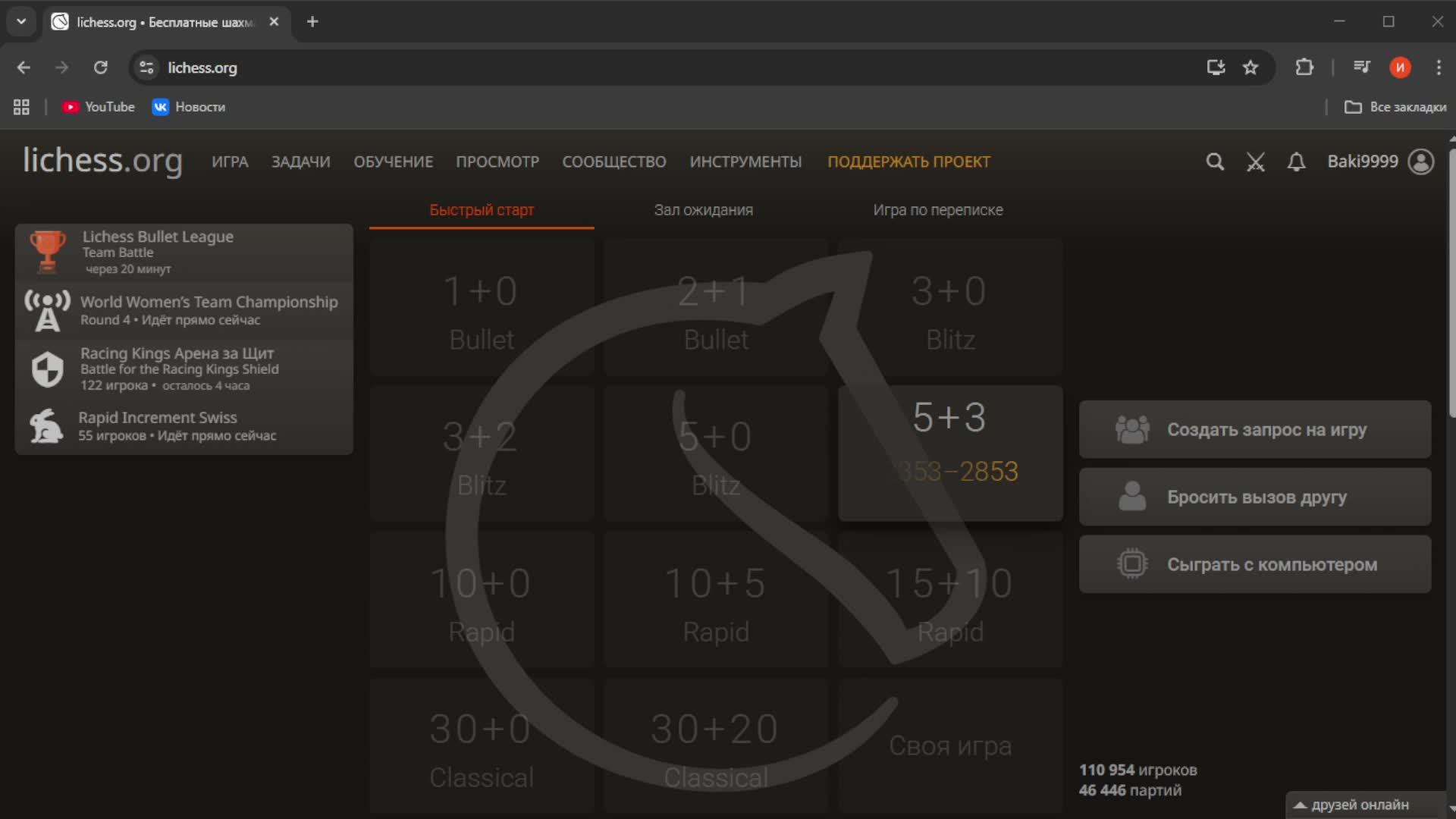Open the notifications bell icon

(x=1297, y=162)
